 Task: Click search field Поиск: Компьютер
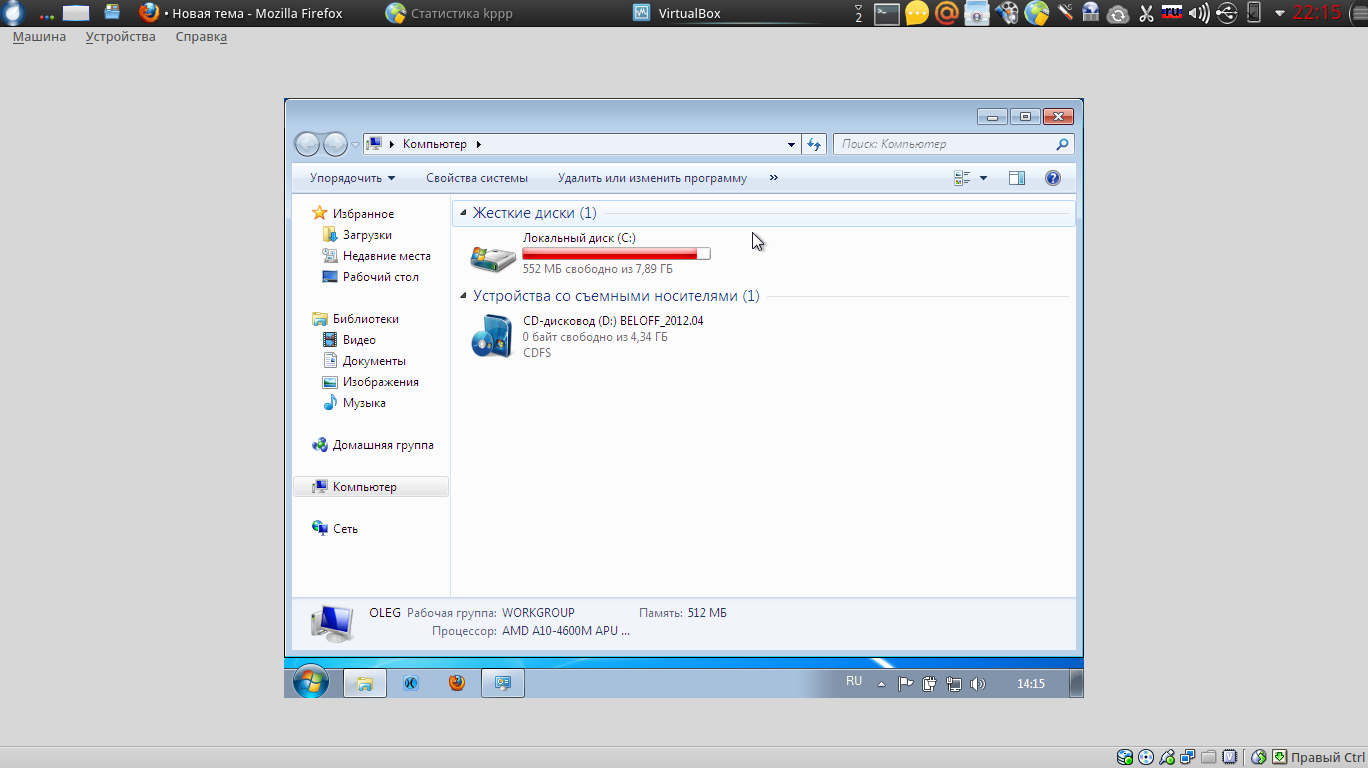click(x=944, y=144)
